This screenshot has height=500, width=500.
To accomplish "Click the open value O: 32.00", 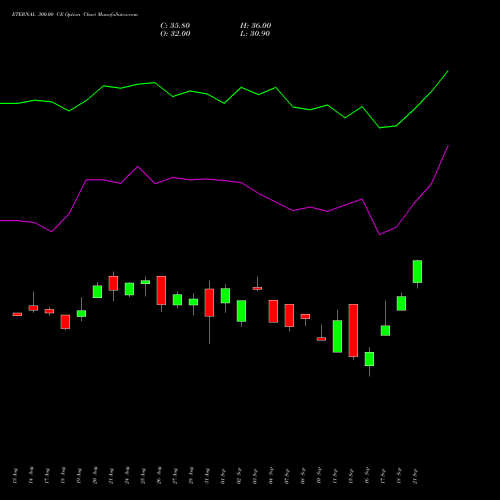I will click(x=175, y=34).
